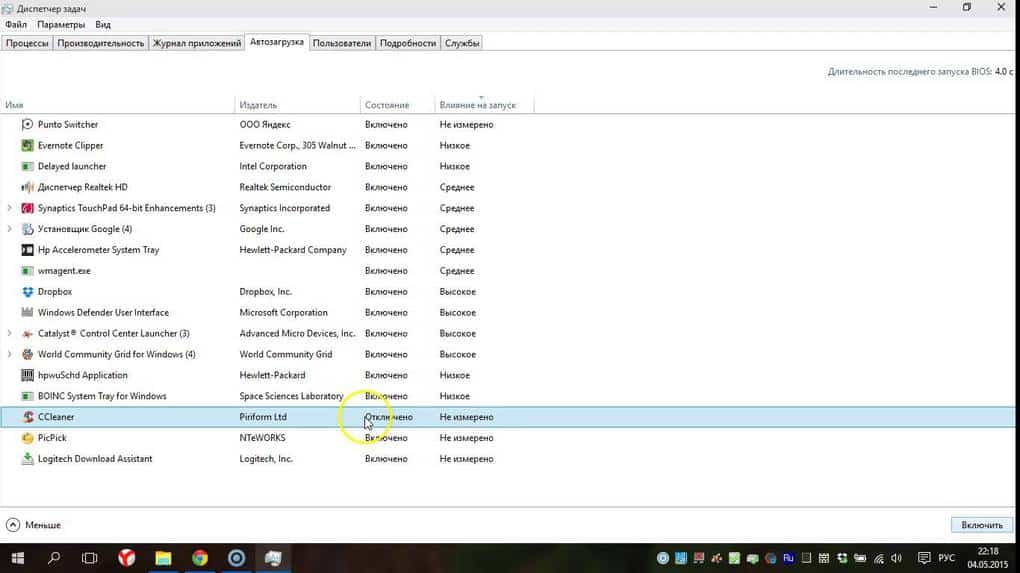Click the Realtek Semiconductor cell
Image resolution: width=1020 pixels, height=573 pixels.
[285, 187]
